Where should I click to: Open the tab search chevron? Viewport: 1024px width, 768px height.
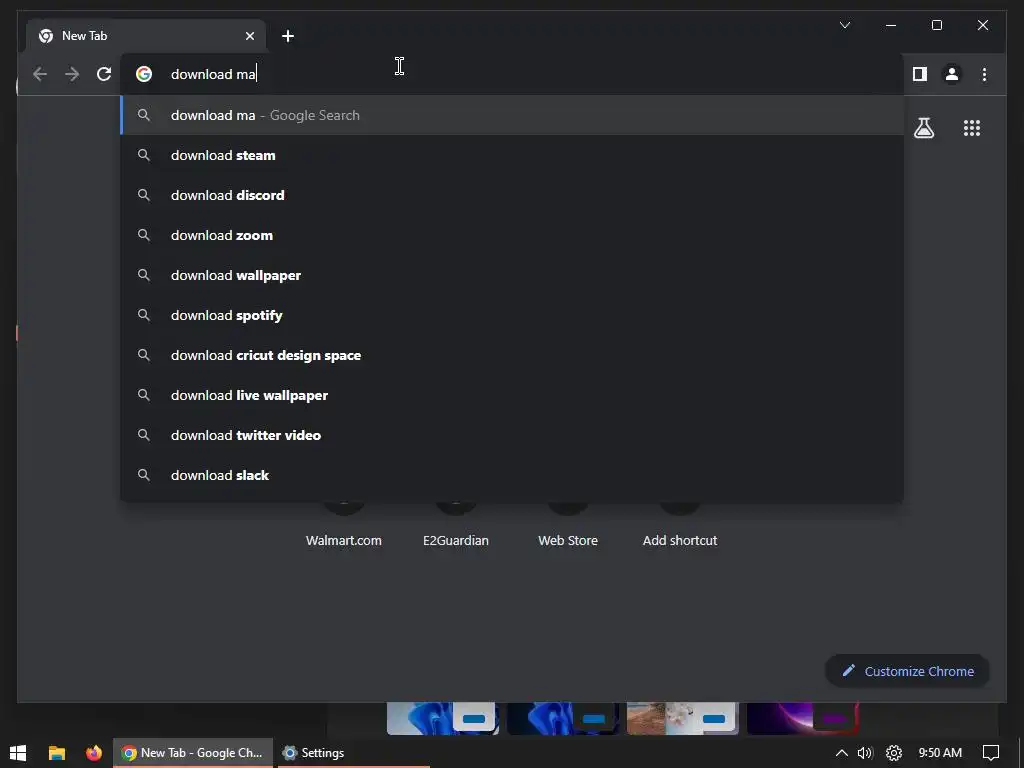(x=844, y=25)
